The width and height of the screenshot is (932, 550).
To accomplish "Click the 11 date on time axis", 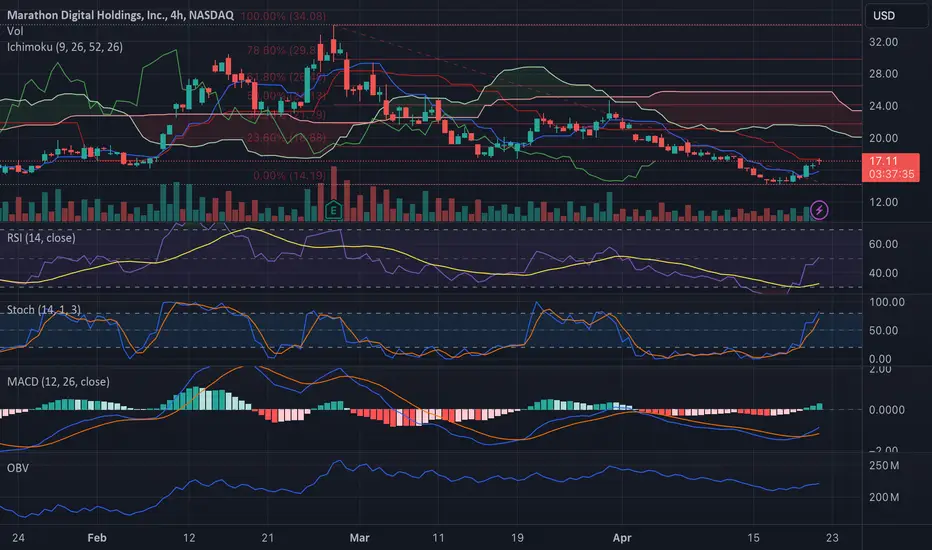I will [x=438, y=538].
